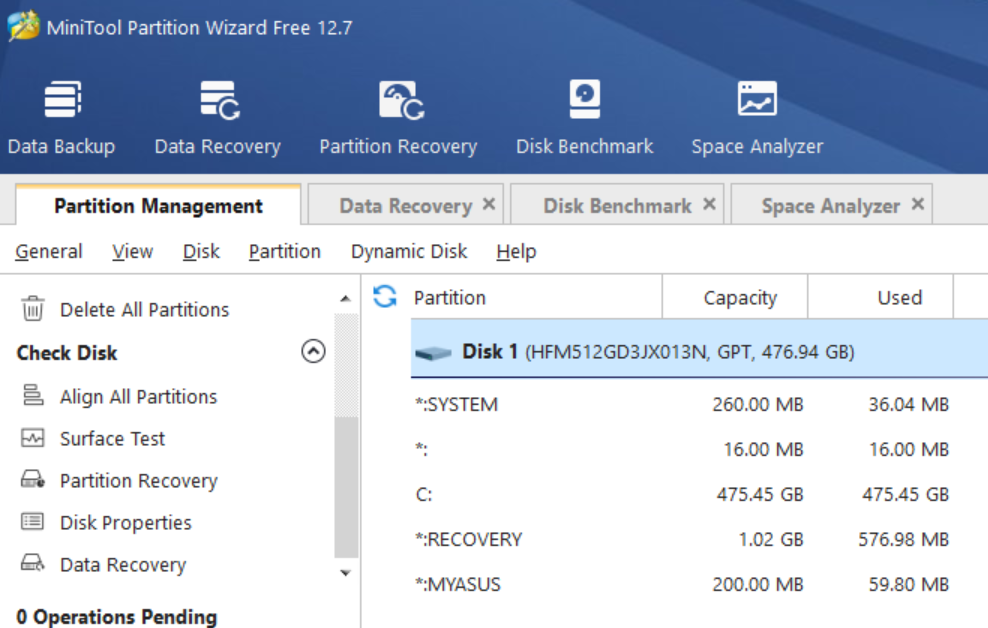Select the *:SYSTEM partition row

699,404
